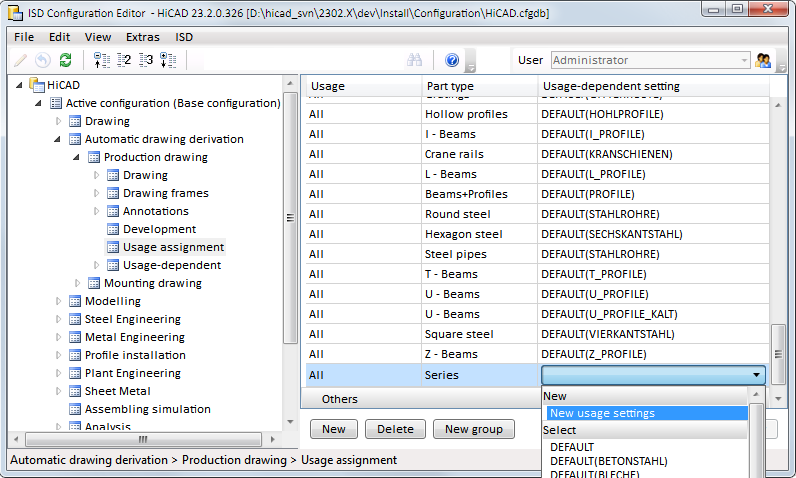
Task: Select Development tree item
Action: 159,229
